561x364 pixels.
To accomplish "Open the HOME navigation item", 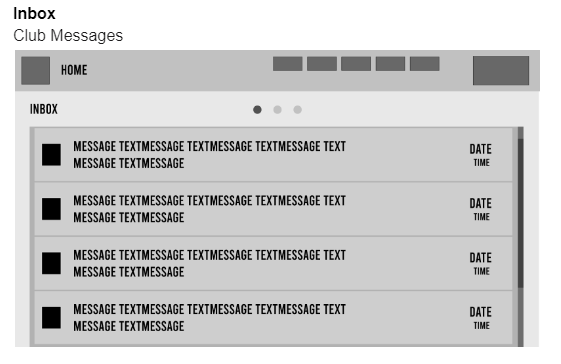I will [x=74, y=70].
